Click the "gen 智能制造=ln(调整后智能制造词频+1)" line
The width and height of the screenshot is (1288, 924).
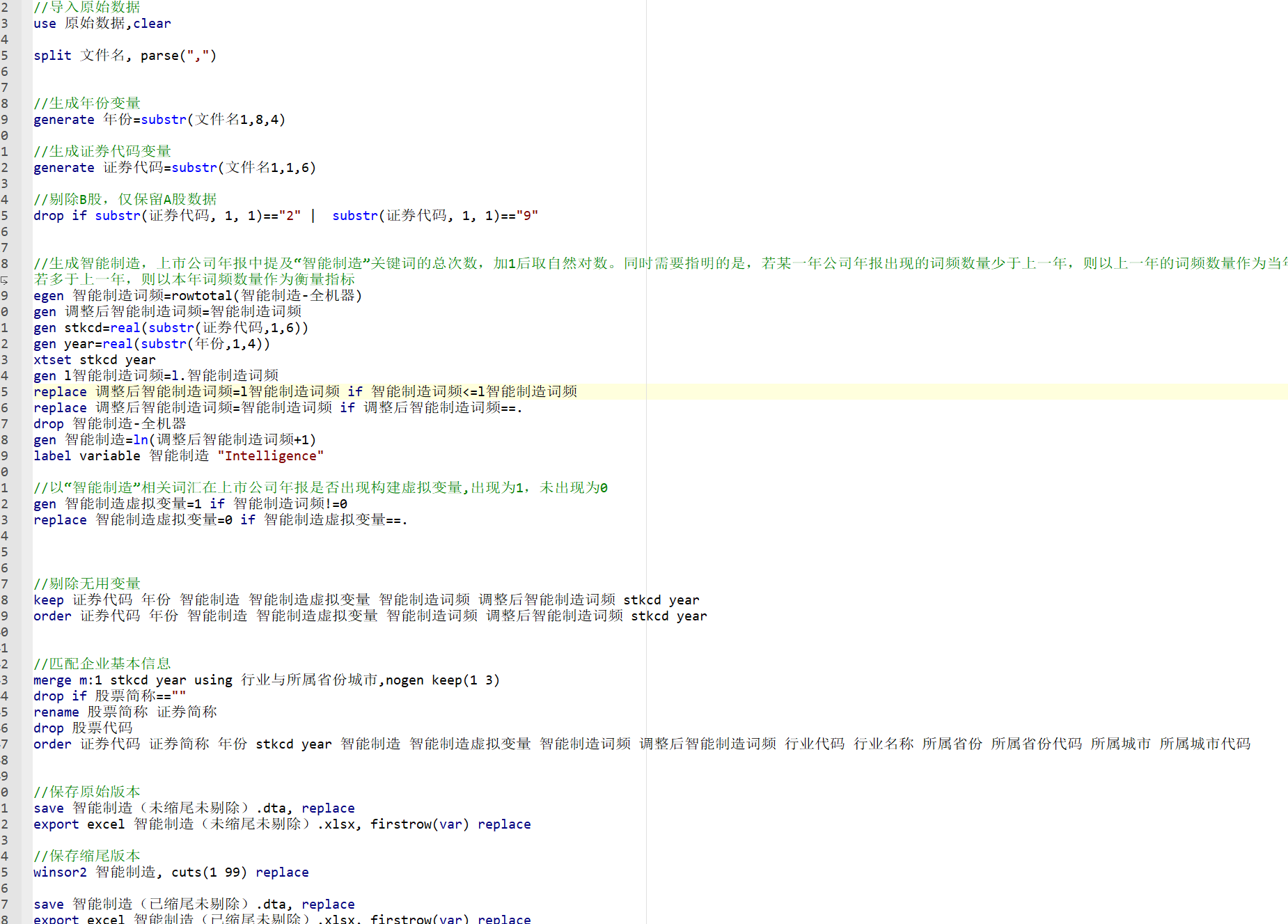point(175,439)
